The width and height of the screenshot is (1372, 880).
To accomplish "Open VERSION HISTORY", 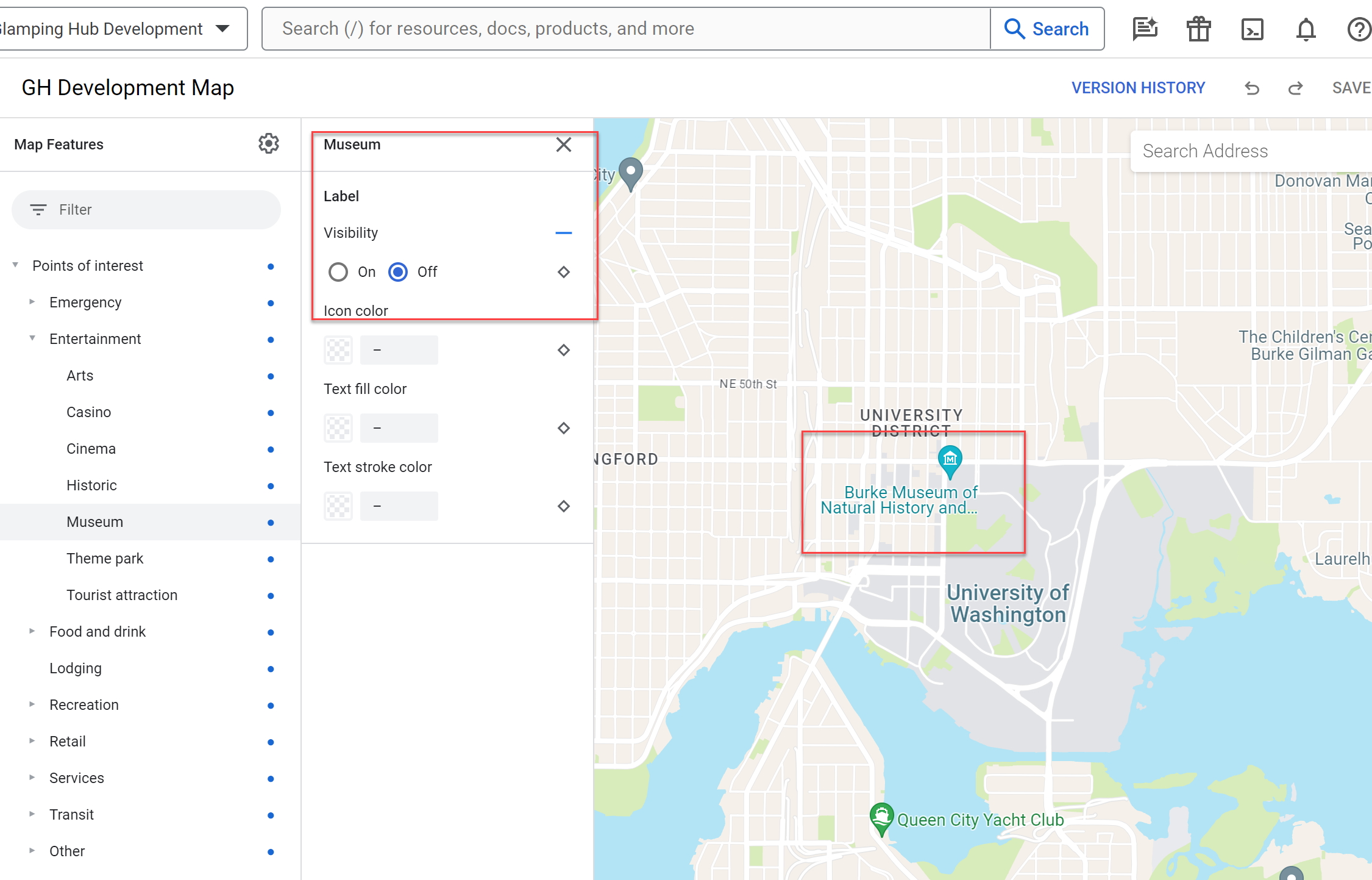I will (x=1138, y=88).
